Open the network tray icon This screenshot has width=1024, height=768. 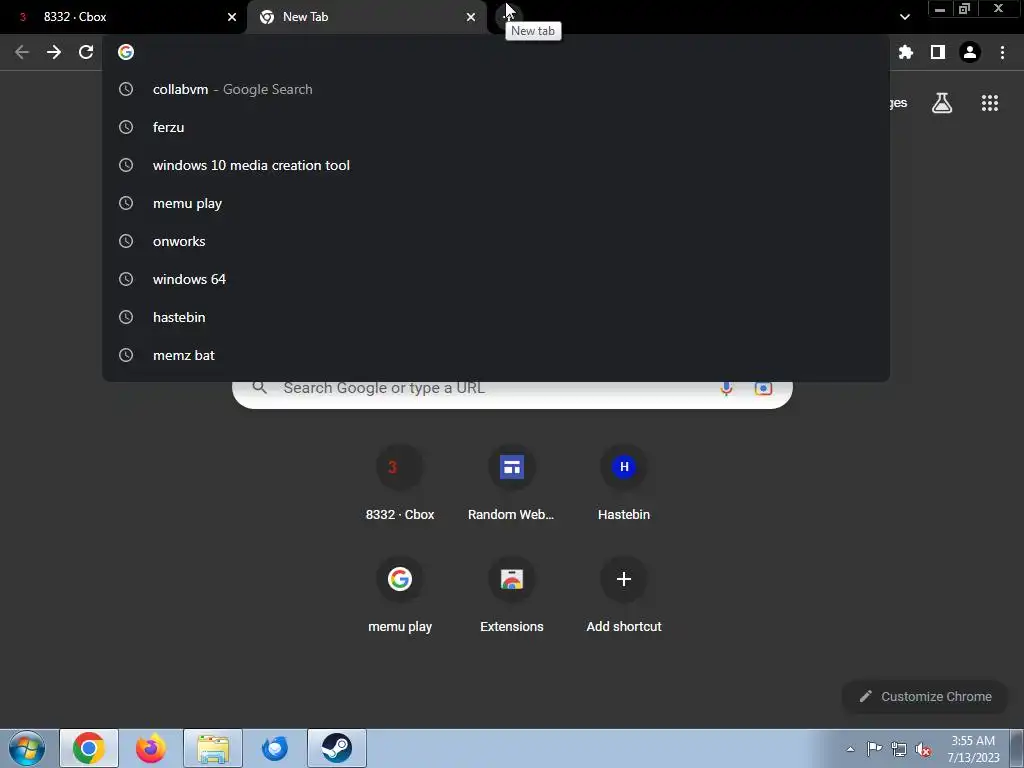(899, 749)
